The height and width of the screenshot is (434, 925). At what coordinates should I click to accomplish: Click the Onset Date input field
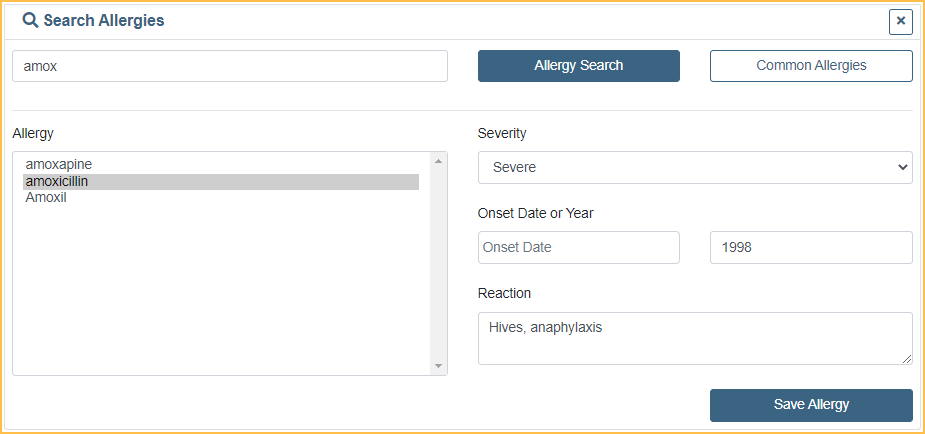[578, 248]
